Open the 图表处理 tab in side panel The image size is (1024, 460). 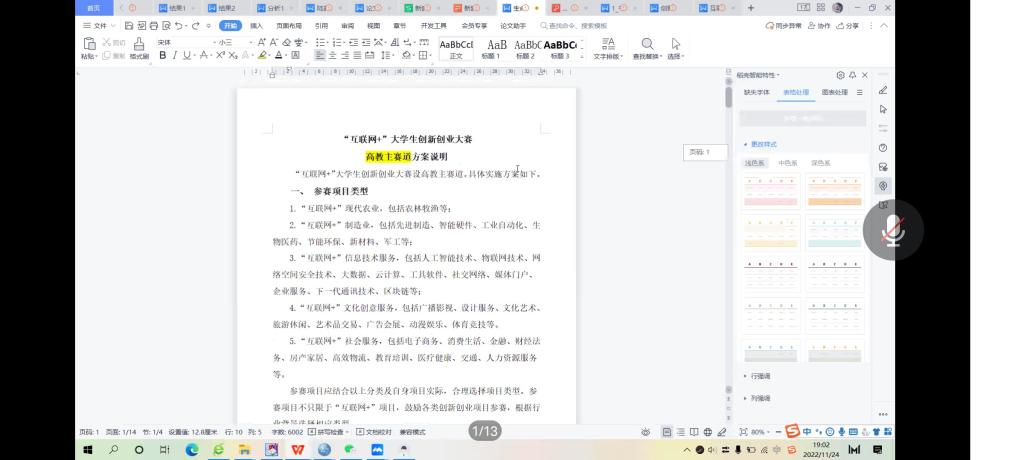(834, 92)
